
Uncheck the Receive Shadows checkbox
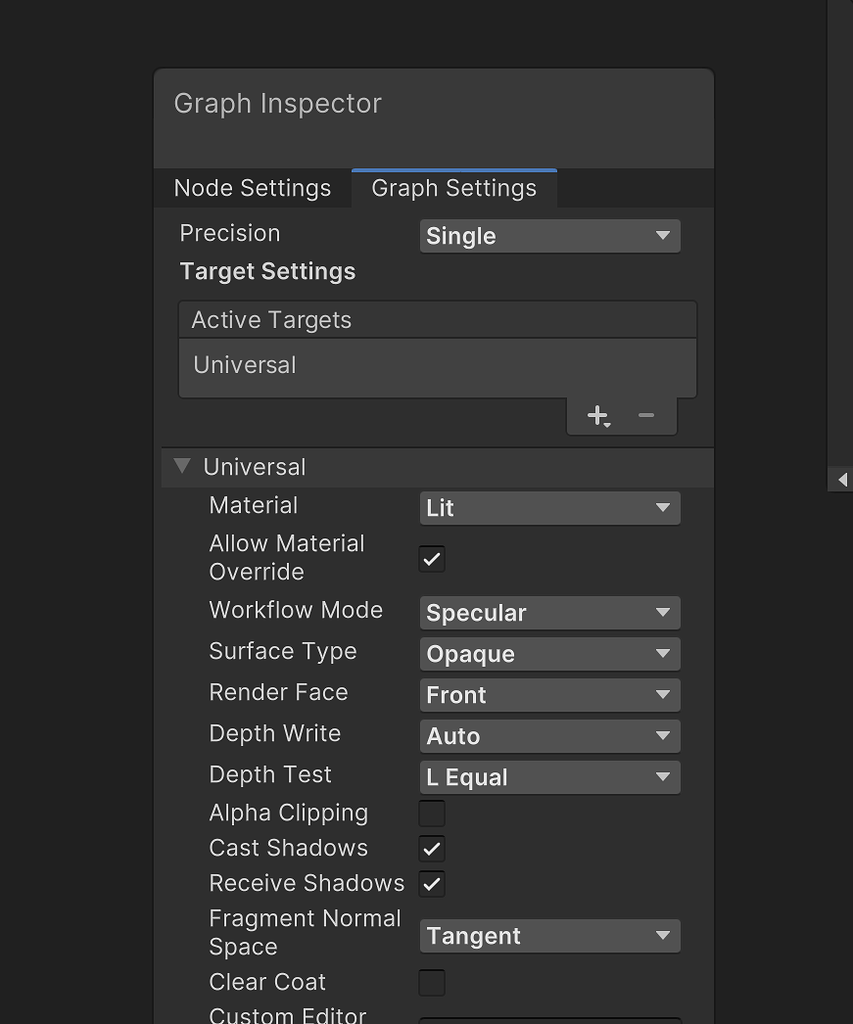[432, 884]
